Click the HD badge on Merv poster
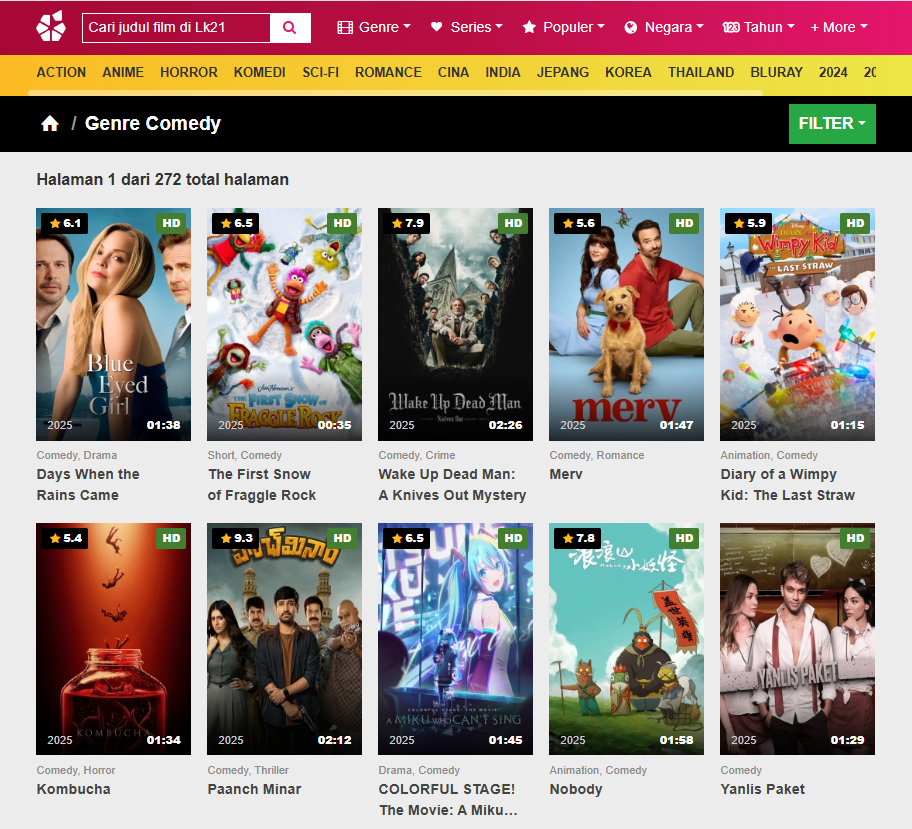The height and width of the screenshot is (829, 912). pos(684,223)
